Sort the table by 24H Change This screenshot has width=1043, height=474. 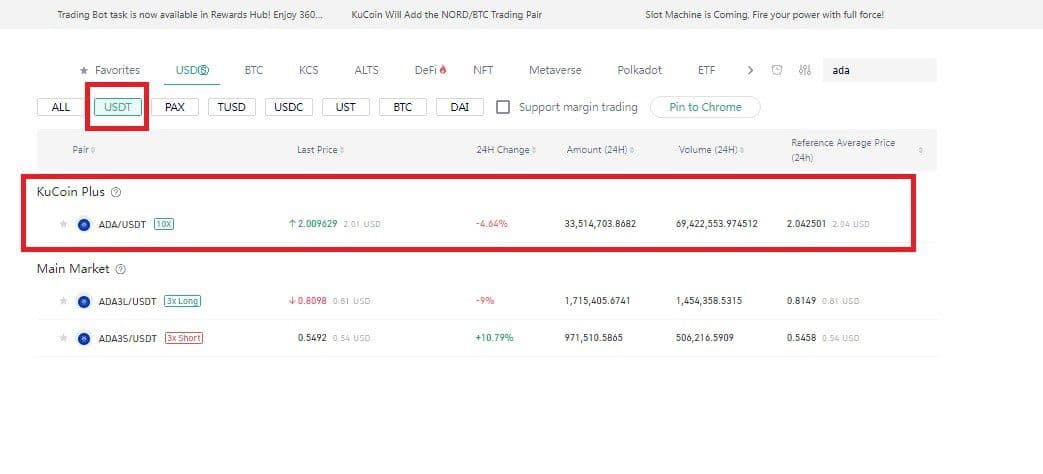[506, 150]
